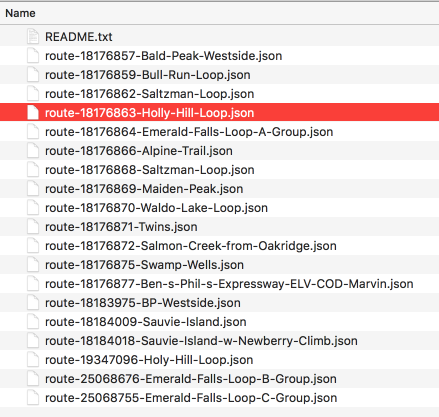Click file icon for Maiden-Peak.json

click(33, 188)
